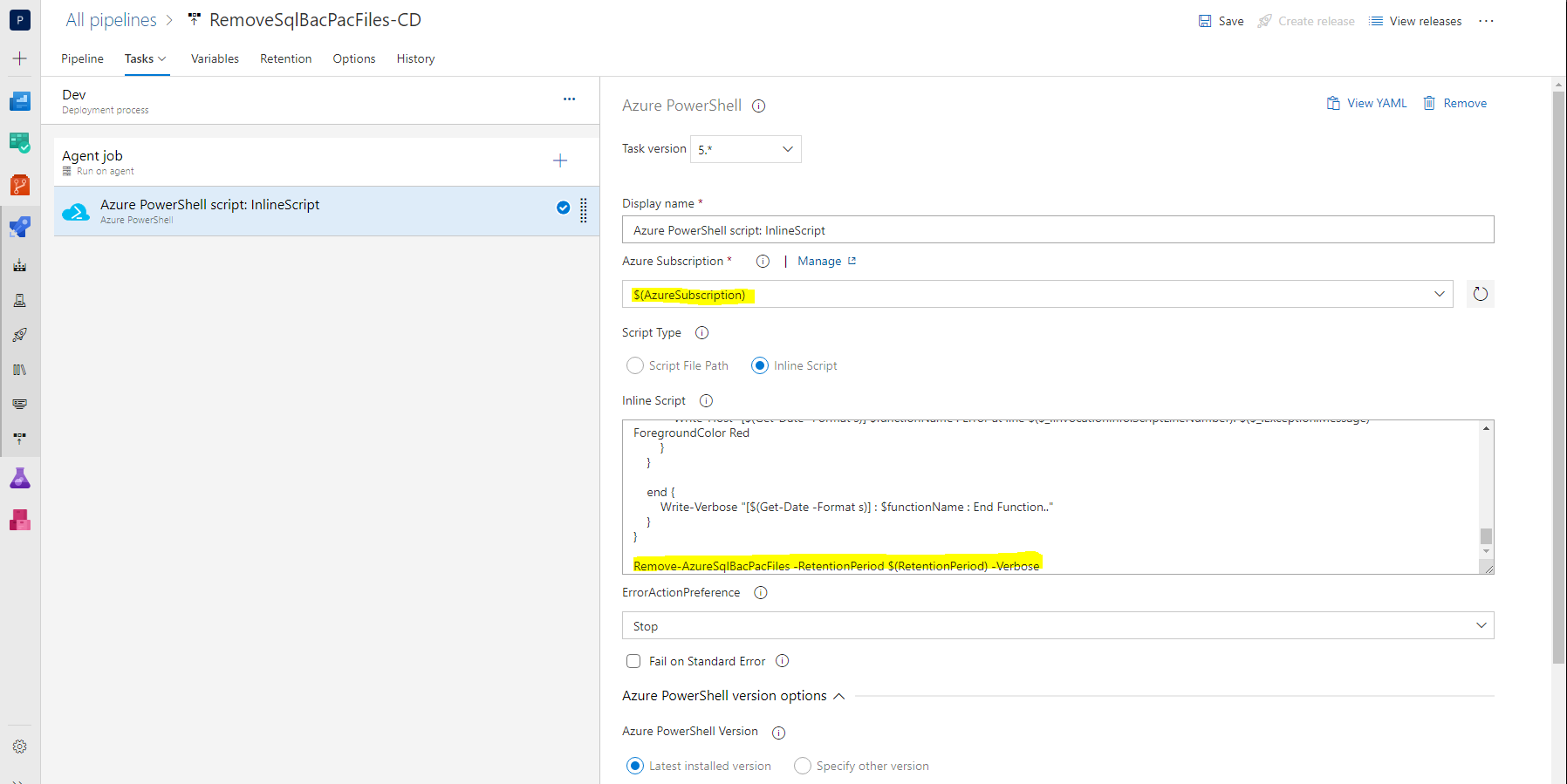Click info icon next to Script Type
This screenshot has width=1567, height=784.
pyautogui.click(x=701, y=332)
